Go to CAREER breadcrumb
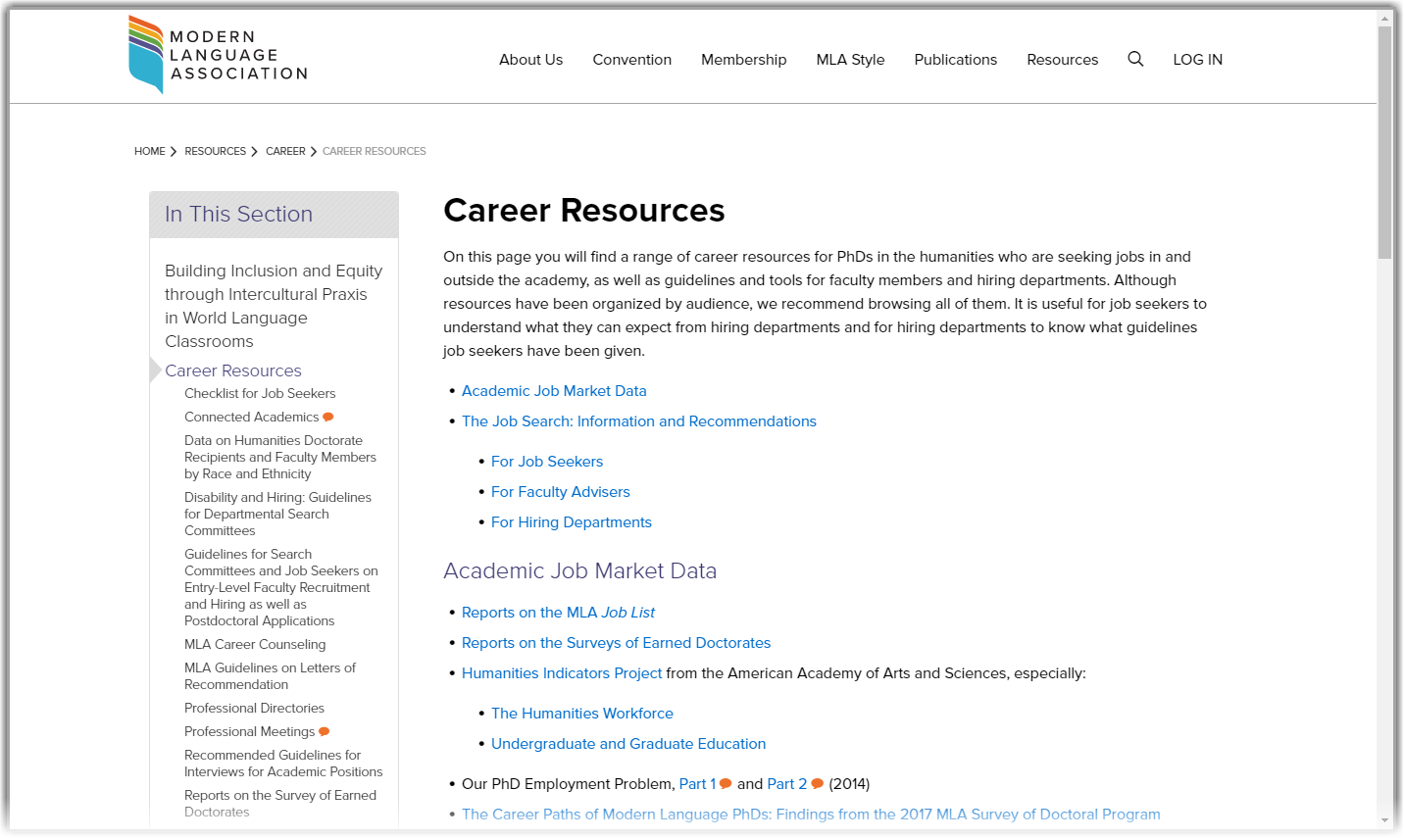 tap(285, 152)
